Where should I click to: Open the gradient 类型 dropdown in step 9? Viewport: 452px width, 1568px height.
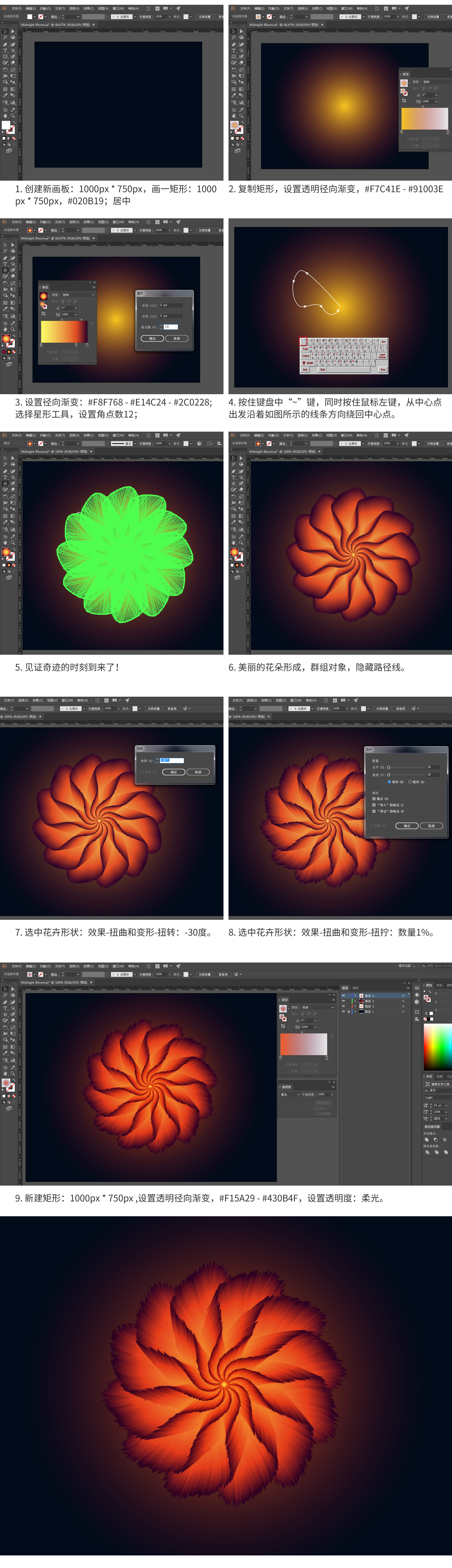pyautogui.click(x=318, y=1007)
